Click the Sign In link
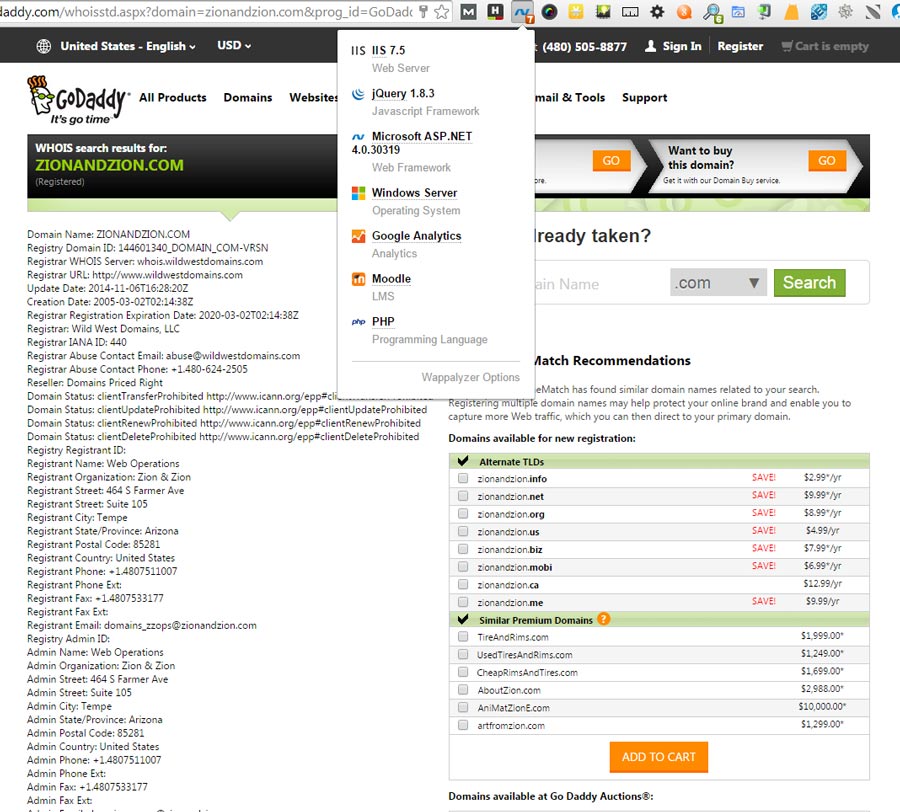 point(682,46)
